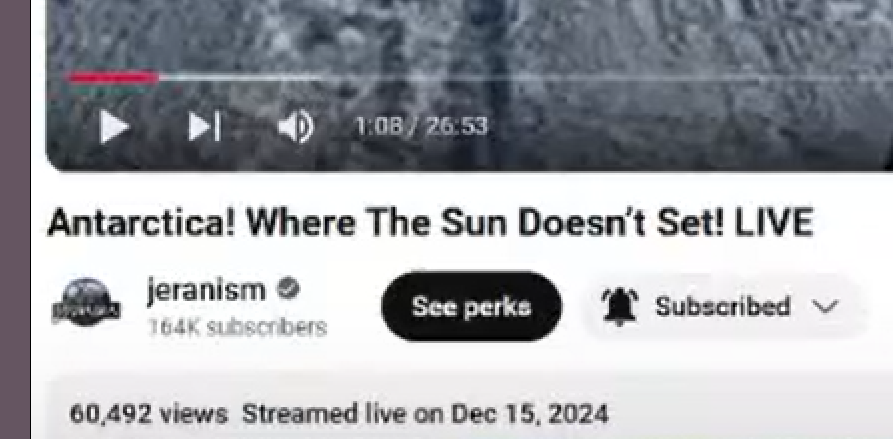Click the red played portion of progress bar
Viewport: 893px width, 439px height.
[x=113, y=78]
